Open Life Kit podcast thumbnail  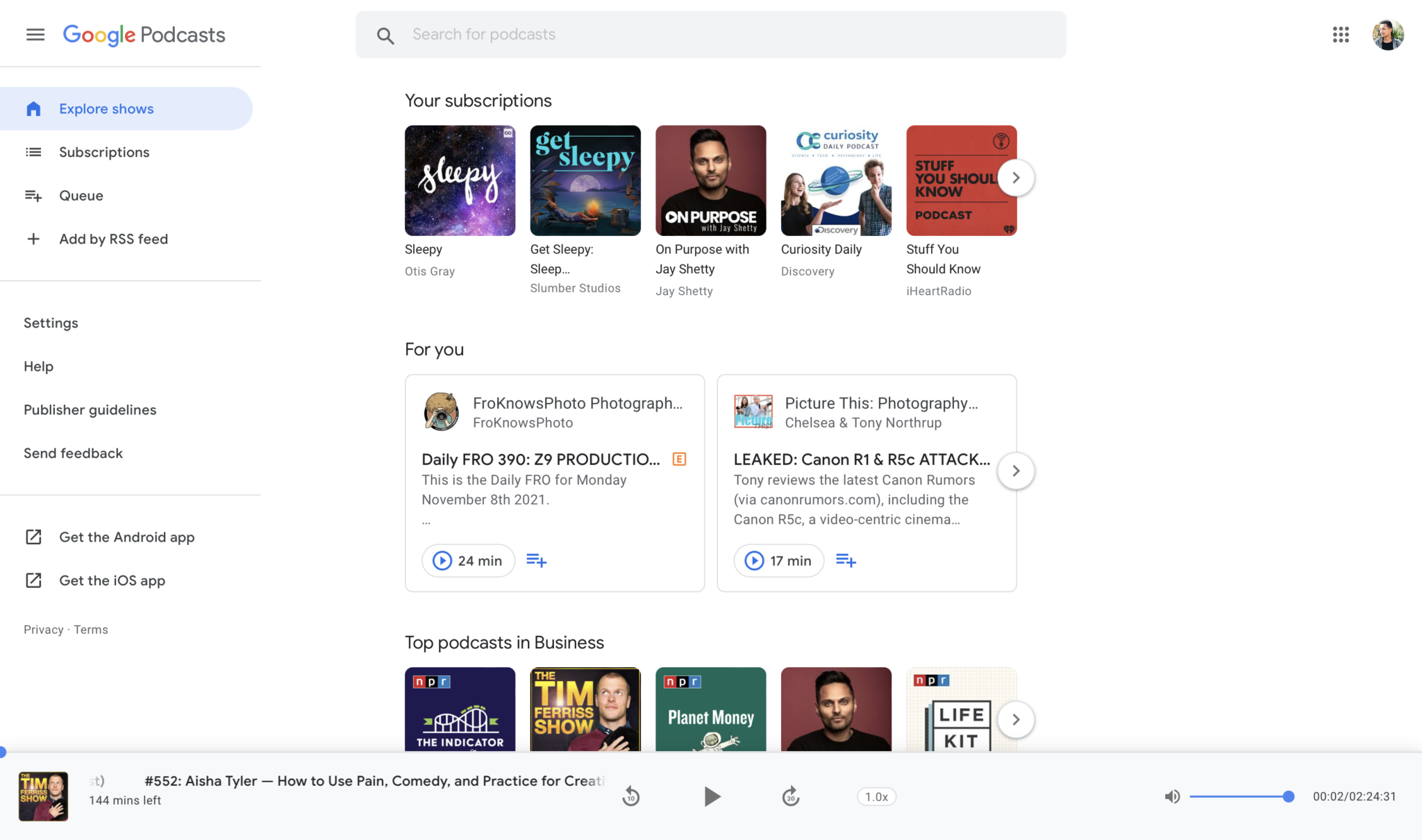tap(962, 709)
